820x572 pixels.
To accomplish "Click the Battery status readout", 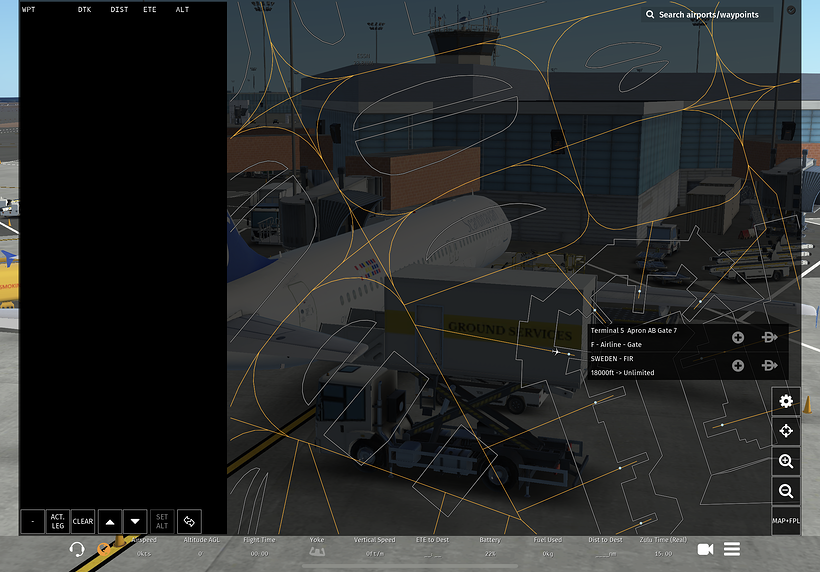I will pos(490,547).
